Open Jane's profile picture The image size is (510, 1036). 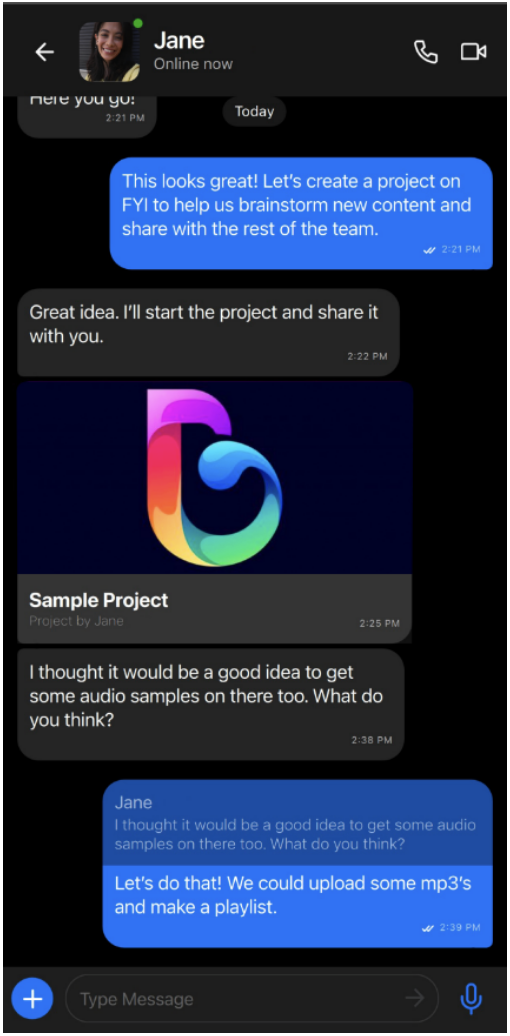(110, 52)
